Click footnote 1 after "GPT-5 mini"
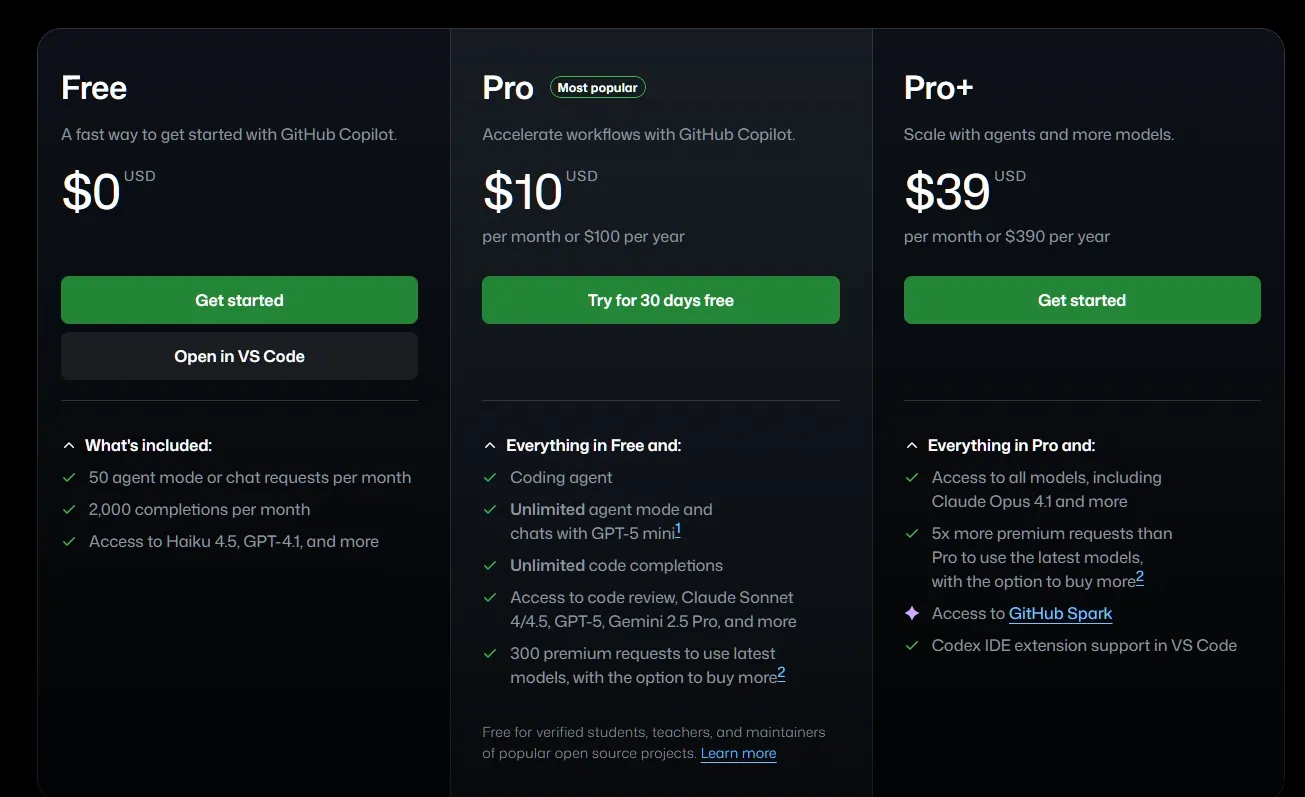Image resolution: width=1305 pixels, height=797 pixels. (x=678, y=527)
